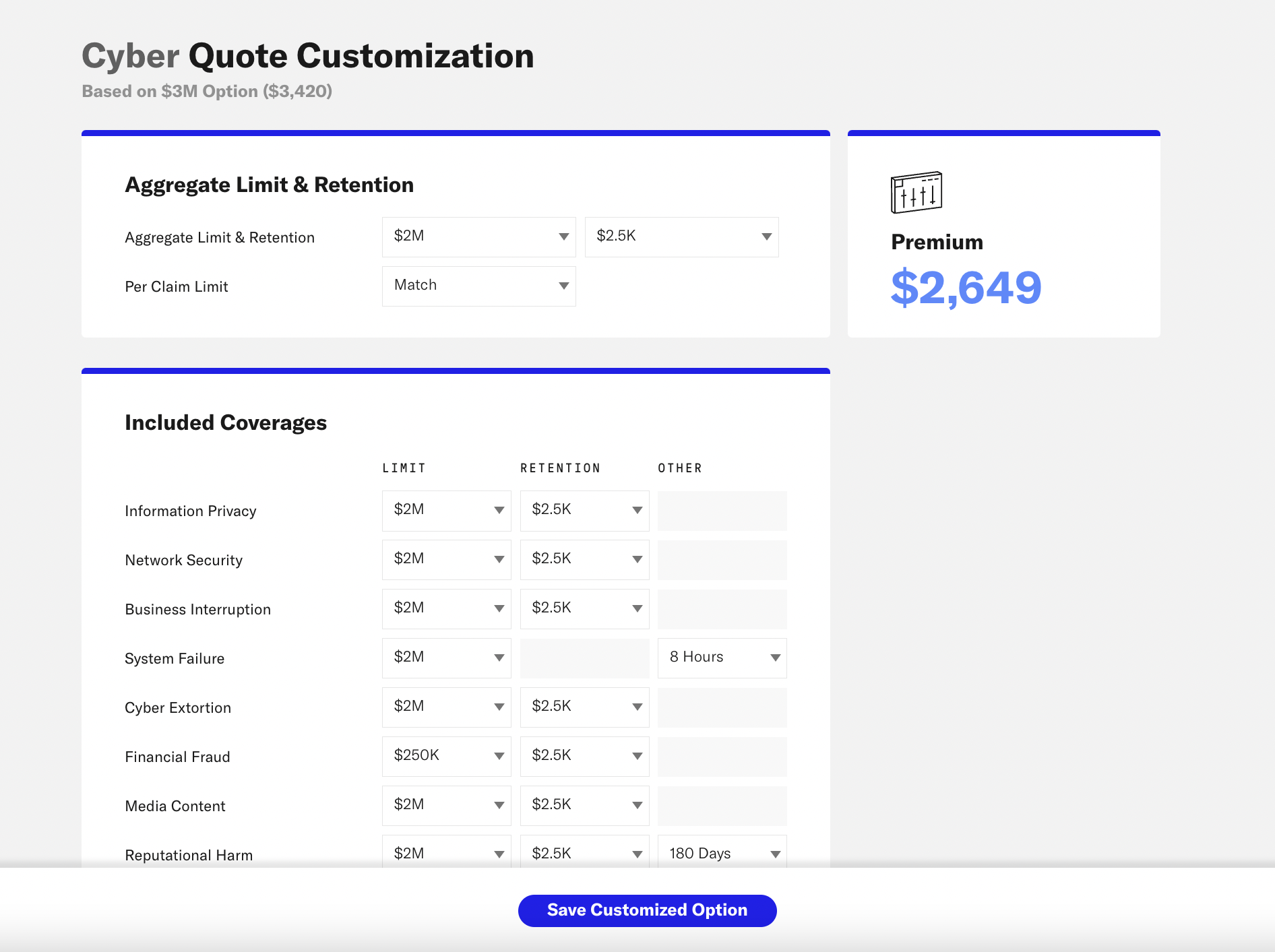Click the Save Customized Option button

pyautogui.click(x=647, y=910)
